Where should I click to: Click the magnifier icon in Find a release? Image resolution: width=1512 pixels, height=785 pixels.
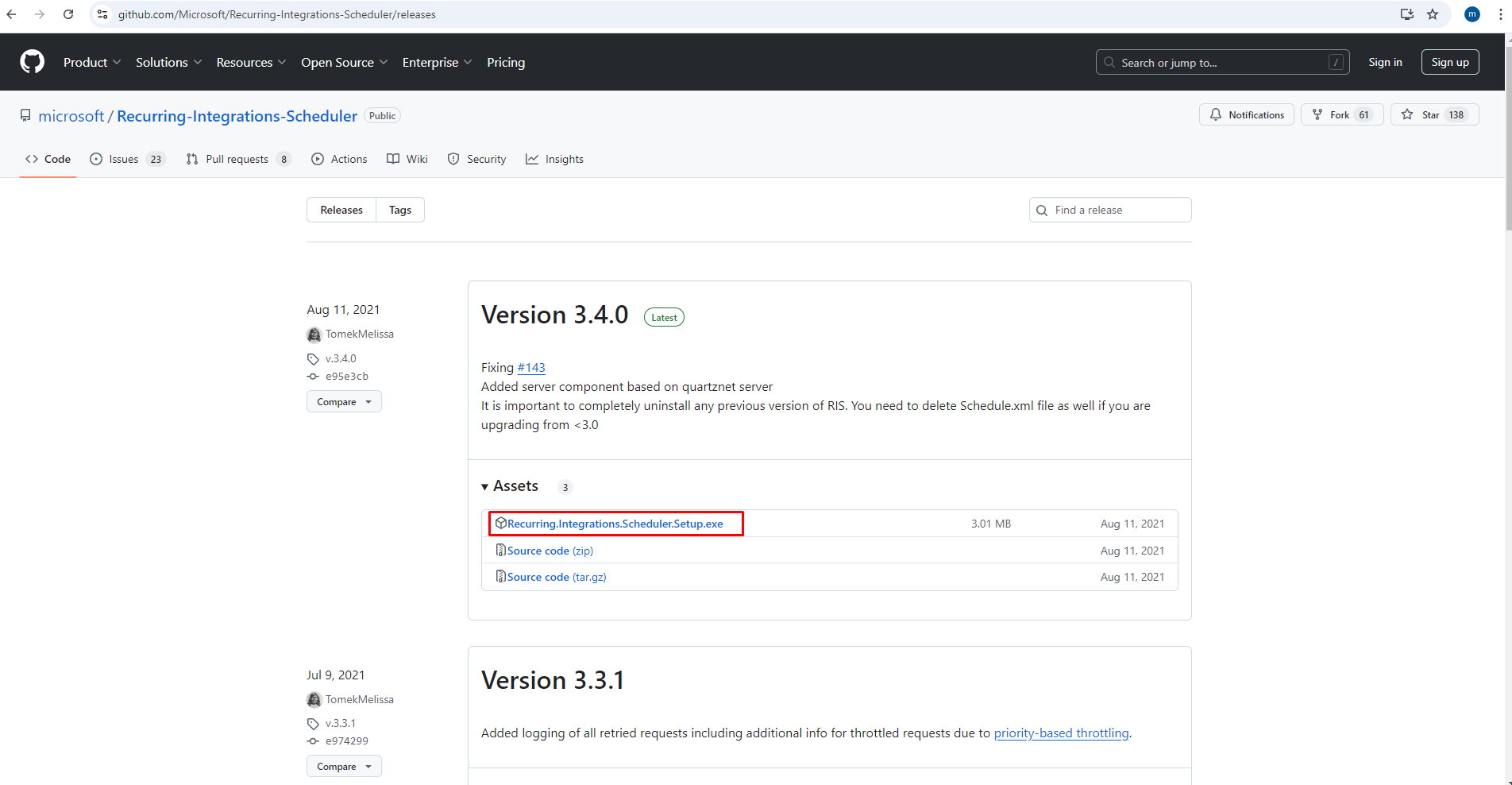click(x=1042, y=211)
